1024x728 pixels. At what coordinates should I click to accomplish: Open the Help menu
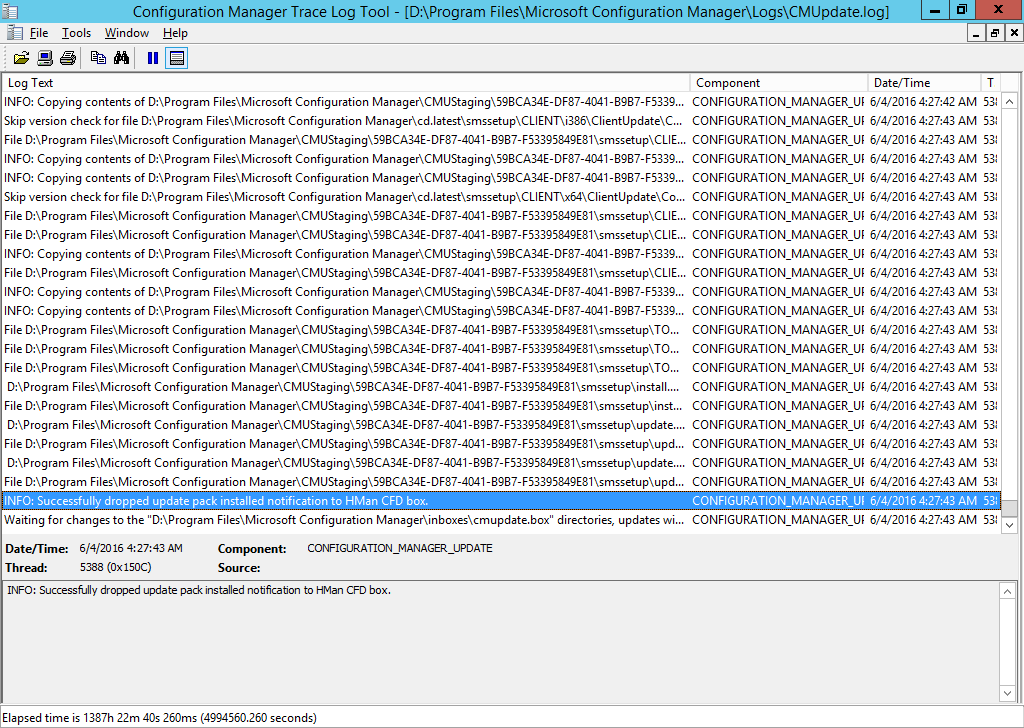(x=175, y=33)
